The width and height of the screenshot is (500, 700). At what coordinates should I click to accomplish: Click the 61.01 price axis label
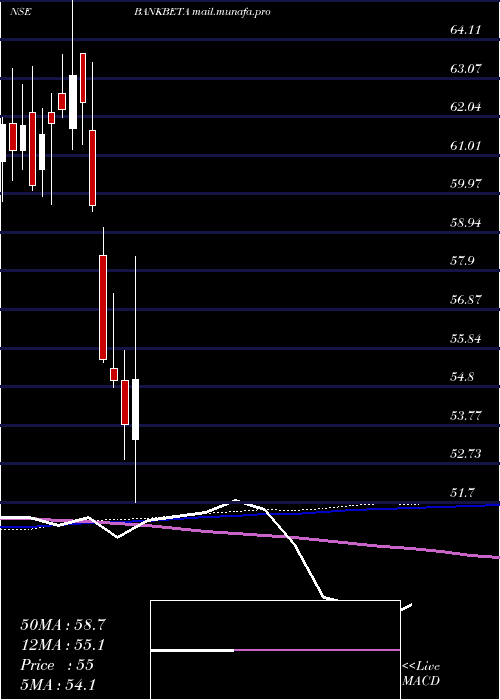(x=465, y=145)
